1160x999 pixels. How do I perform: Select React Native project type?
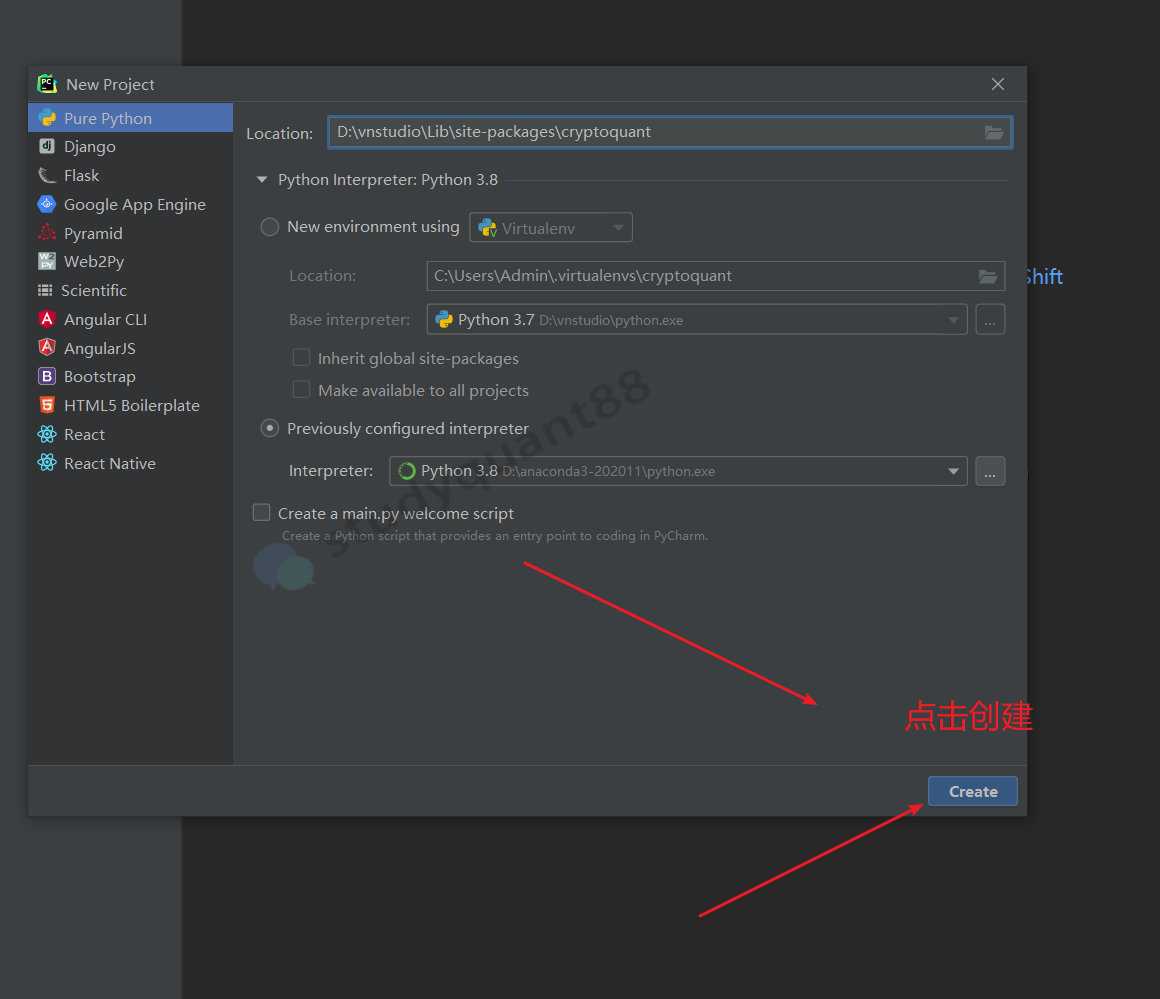pyautogui.click(x=109, y=464)
